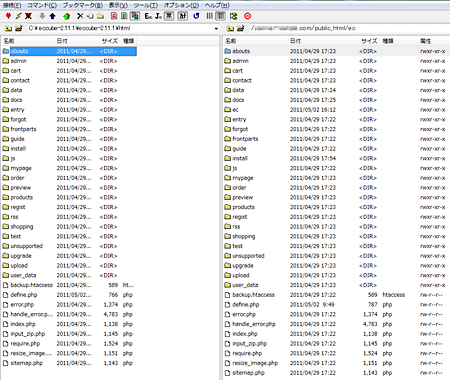
Task: Toggle the detailed list view button
Action: [220, 16]
